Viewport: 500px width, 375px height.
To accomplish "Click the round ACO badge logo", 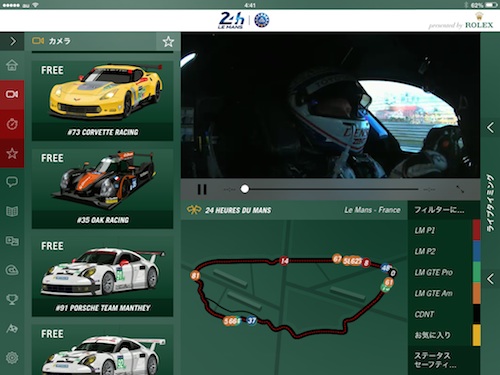I will tap(262, 20).
